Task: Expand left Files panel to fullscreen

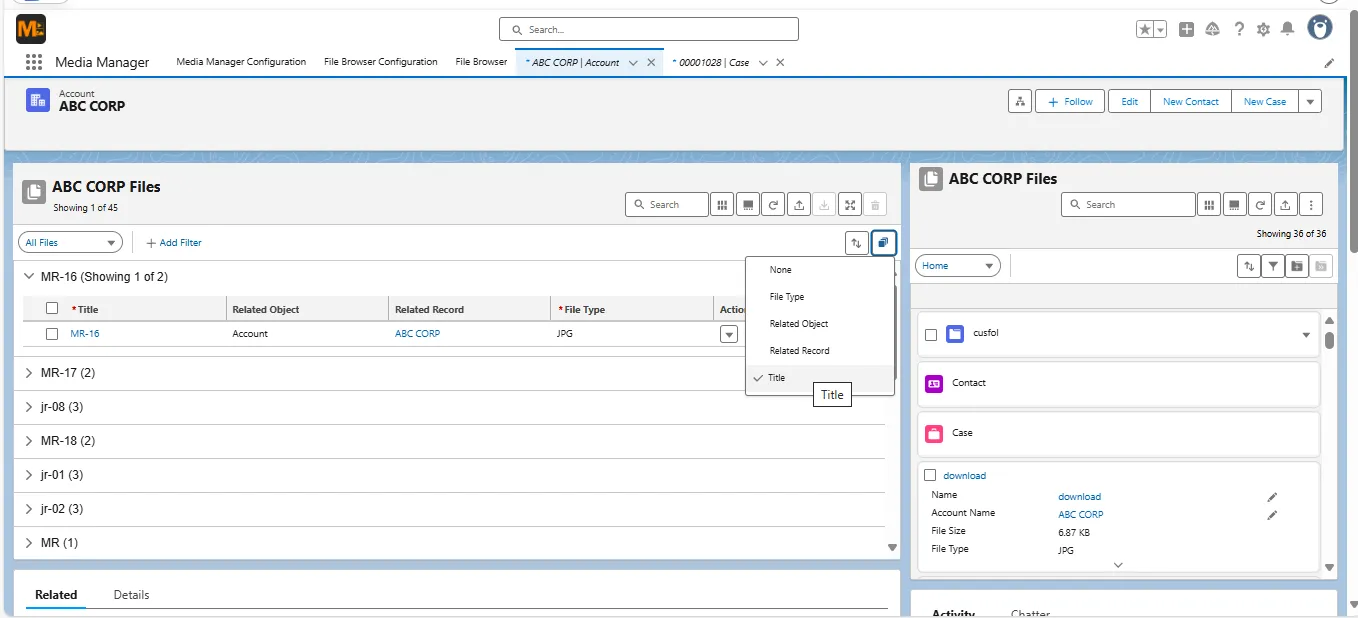Action: (x=849, y=205)
